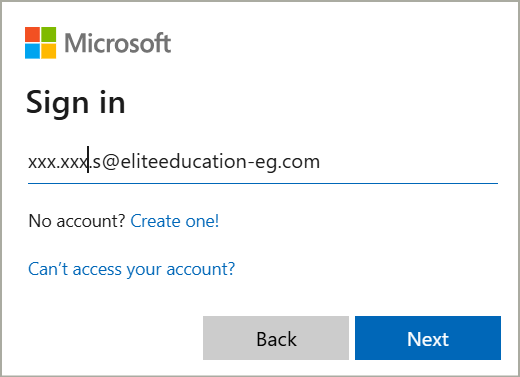Place cursor in the xxx.xxx username portion
The width and height of the screenshot is (520, 377).
58,163
